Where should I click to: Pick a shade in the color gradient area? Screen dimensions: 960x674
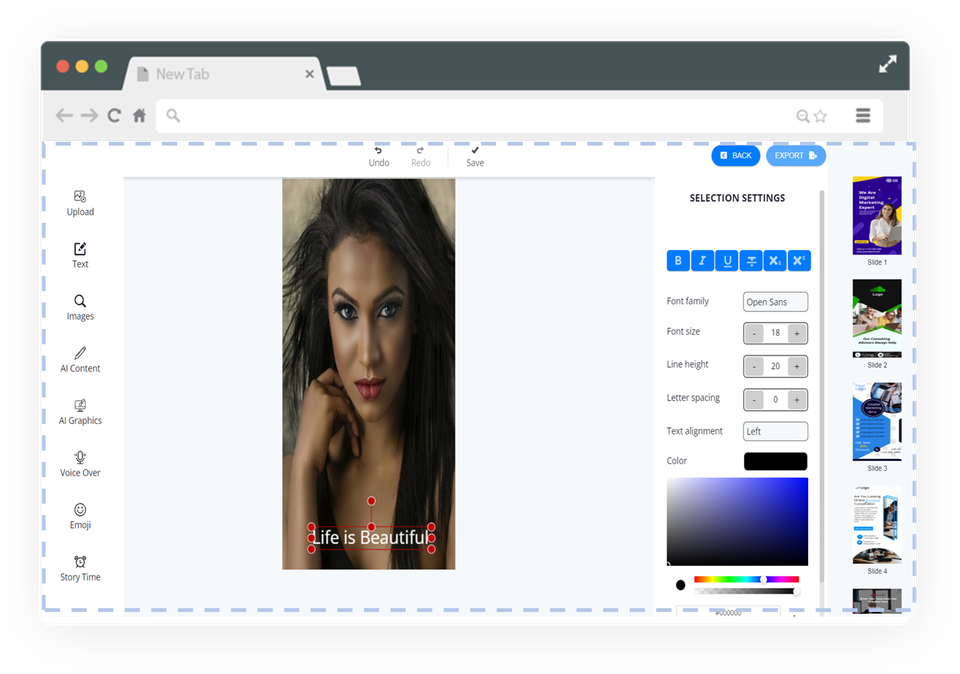(737, 522)
